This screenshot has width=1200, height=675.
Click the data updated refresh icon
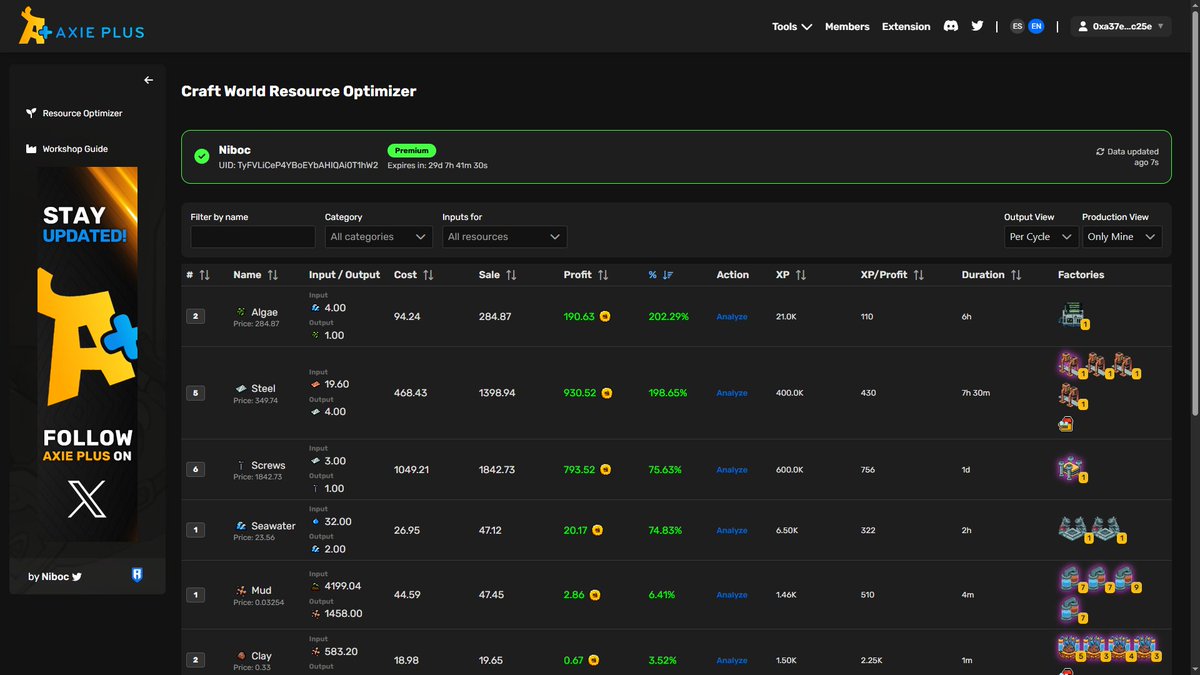coord(1100,152)
